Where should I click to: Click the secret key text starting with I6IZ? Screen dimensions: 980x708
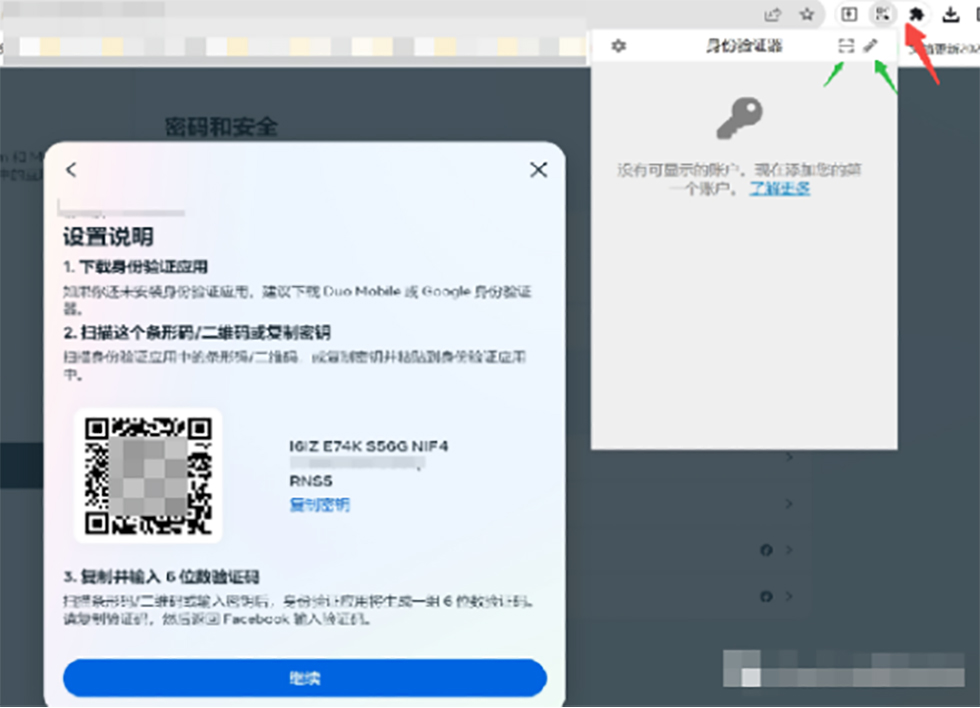[x=368, y=446]
